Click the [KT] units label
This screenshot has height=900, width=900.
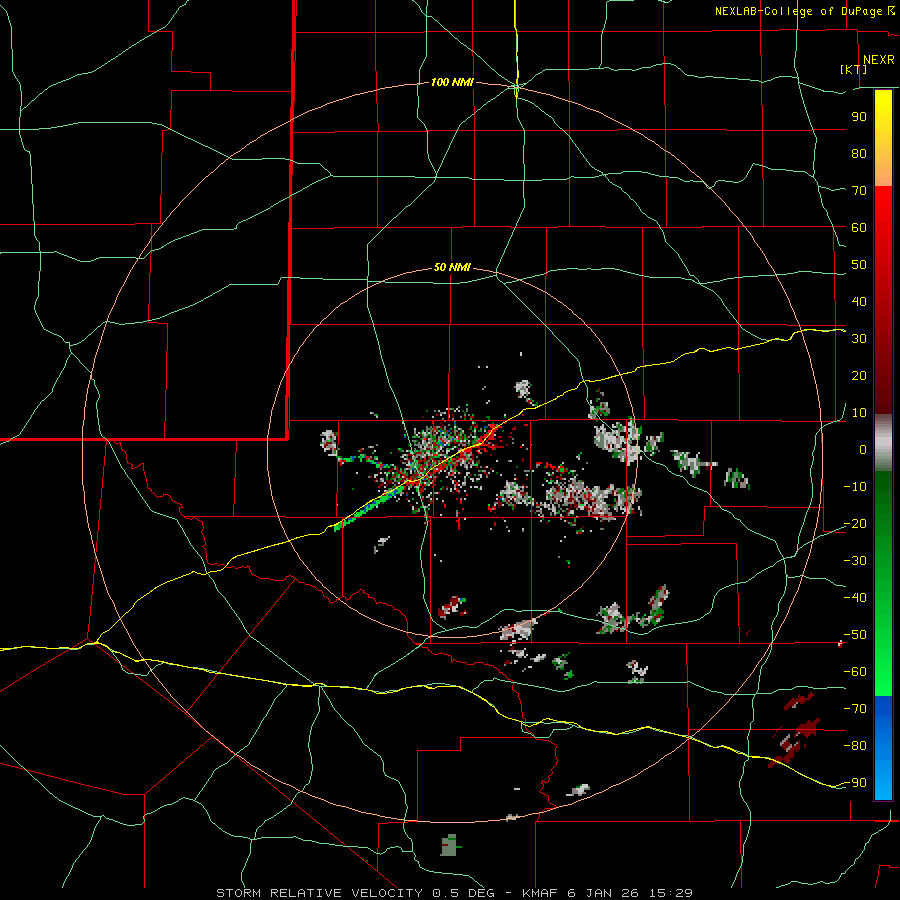tap(854, 69)
